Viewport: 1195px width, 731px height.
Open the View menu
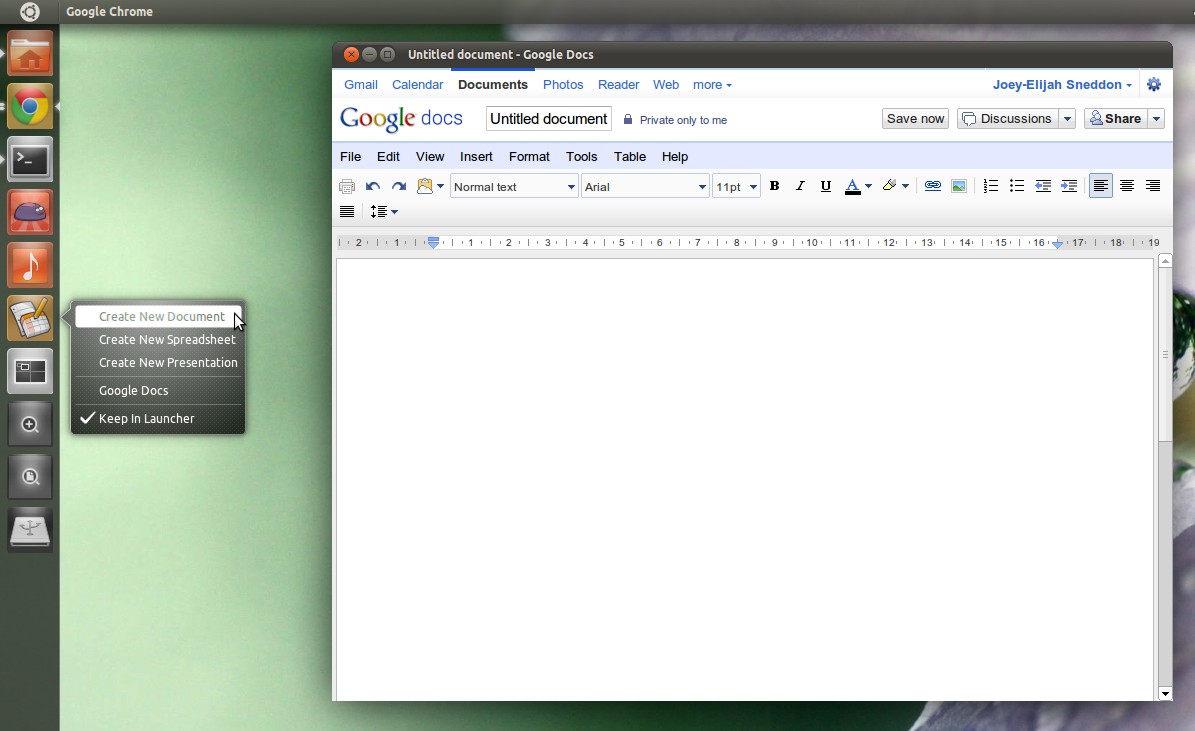(430, 156)
